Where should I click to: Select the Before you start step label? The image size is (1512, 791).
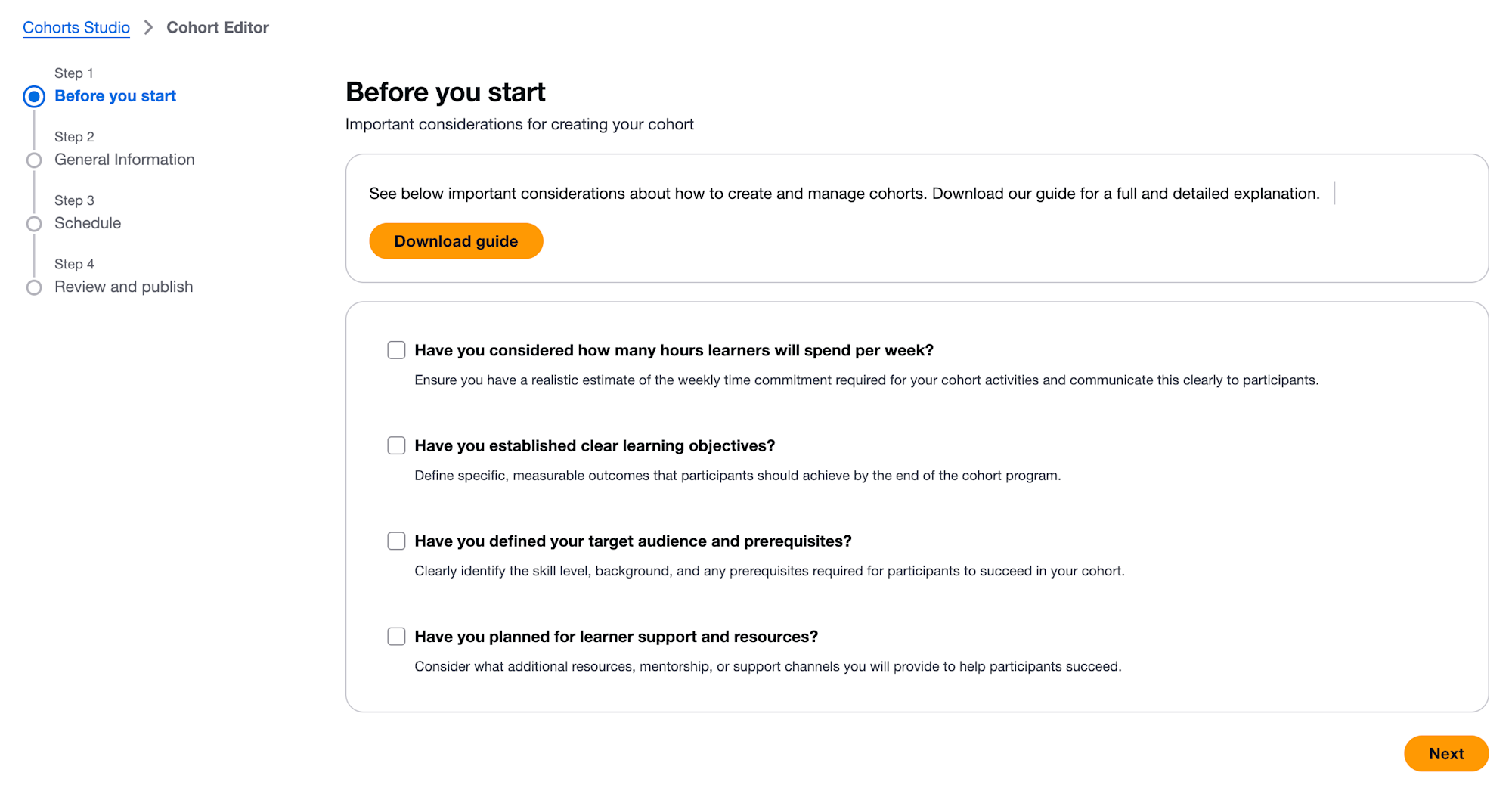point(115,96)
